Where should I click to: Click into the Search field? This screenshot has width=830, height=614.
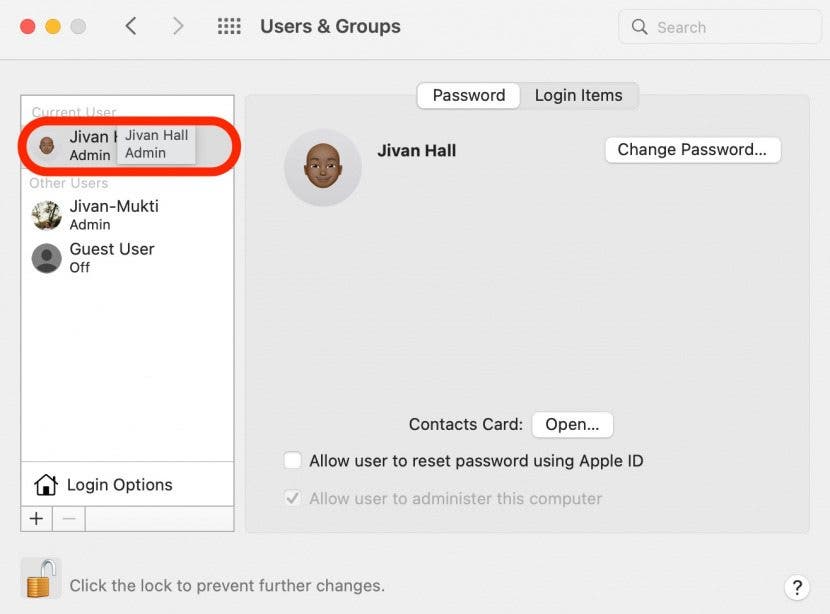click(720, 27)
